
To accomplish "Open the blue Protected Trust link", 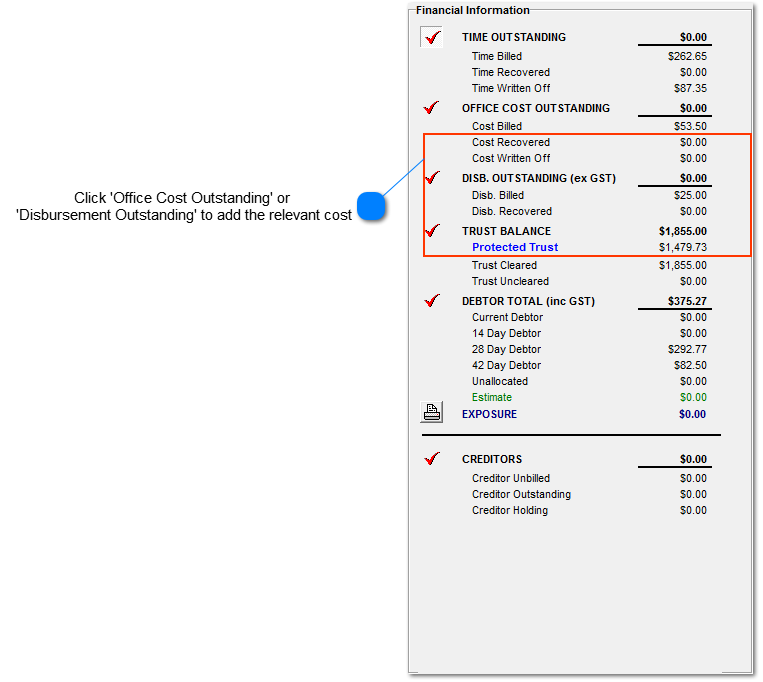I will [515, 247].
